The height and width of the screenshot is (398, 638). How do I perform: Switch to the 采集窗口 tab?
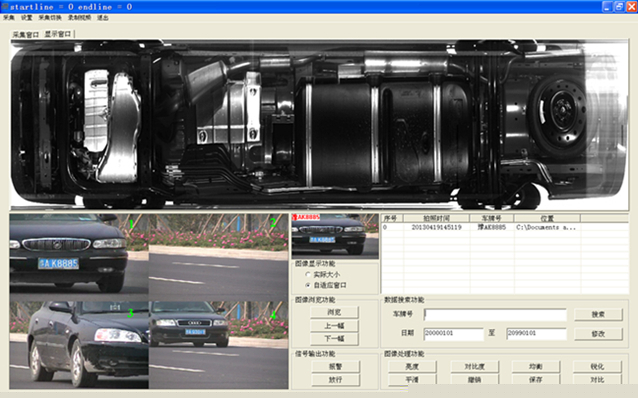26,35
